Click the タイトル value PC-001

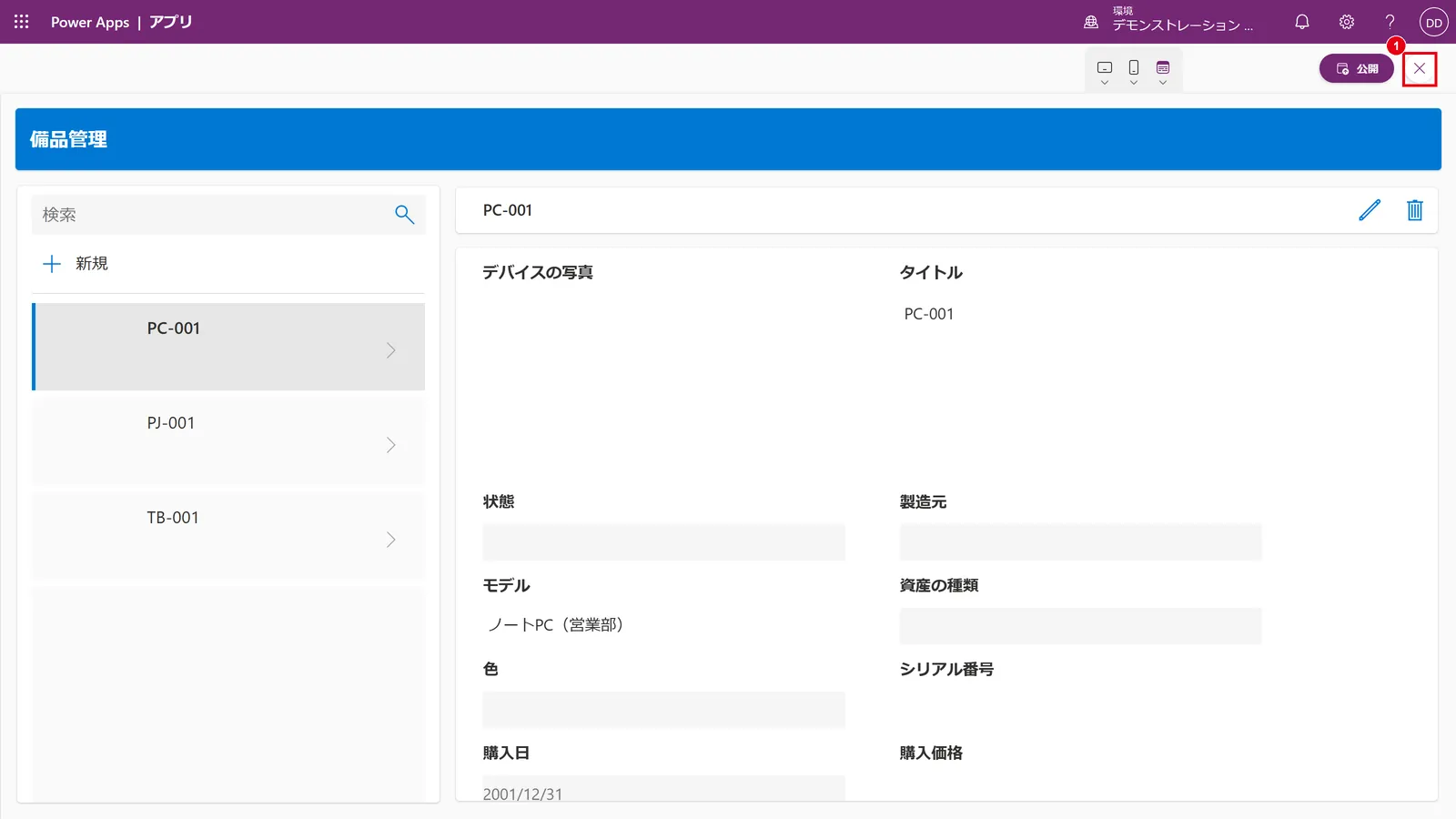929,314
